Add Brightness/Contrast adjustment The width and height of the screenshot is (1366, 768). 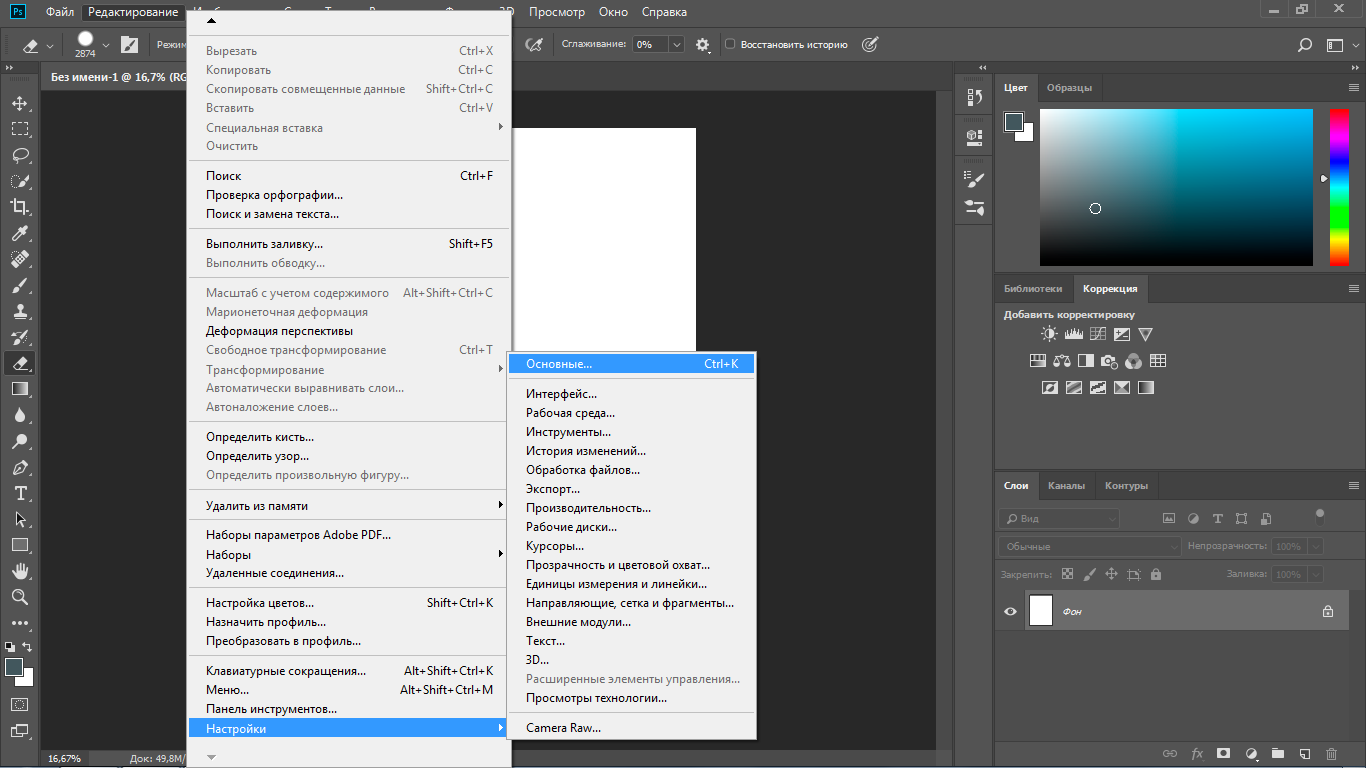(x=1048, y=334)
